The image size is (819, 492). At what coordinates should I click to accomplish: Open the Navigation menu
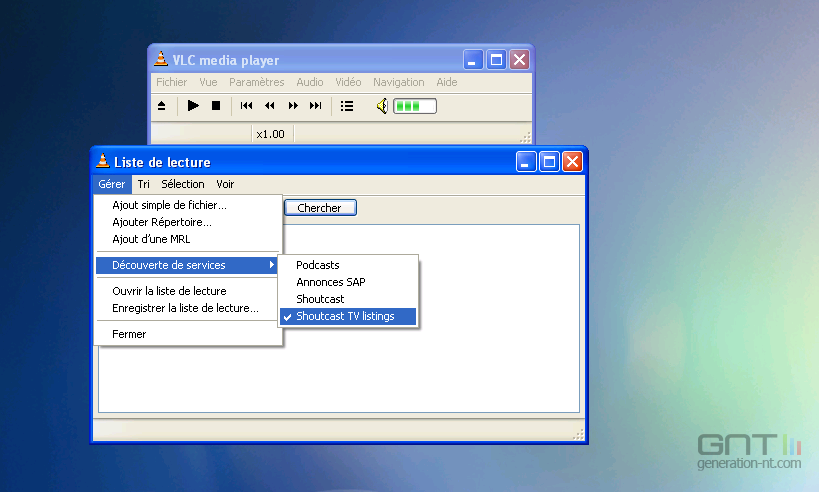pyautogui.click(x=399, y=82)
